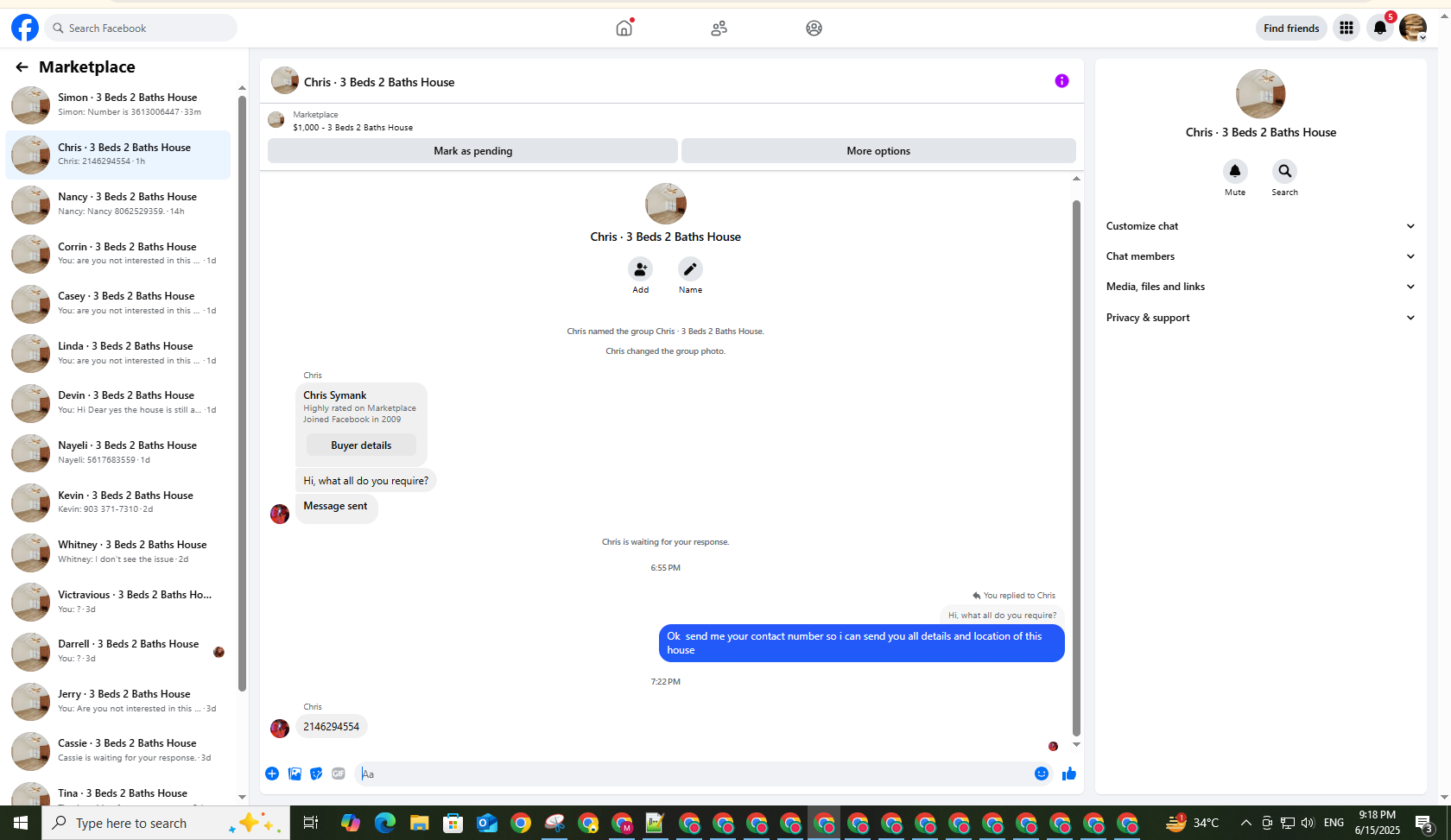Select the Chris conversation in the list
1451x840 pixels.
118,155
